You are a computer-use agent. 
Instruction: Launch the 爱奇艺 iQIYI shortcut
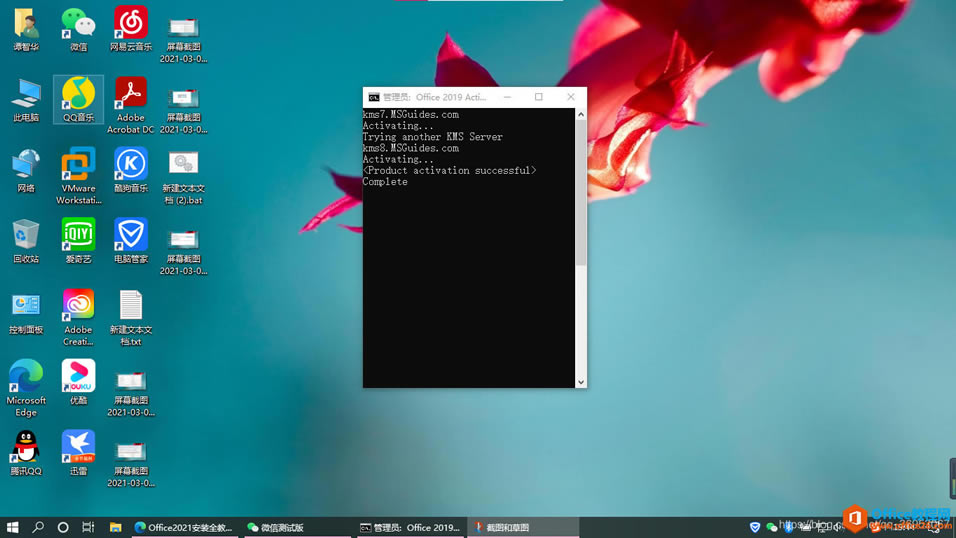(x=78, y=241)
